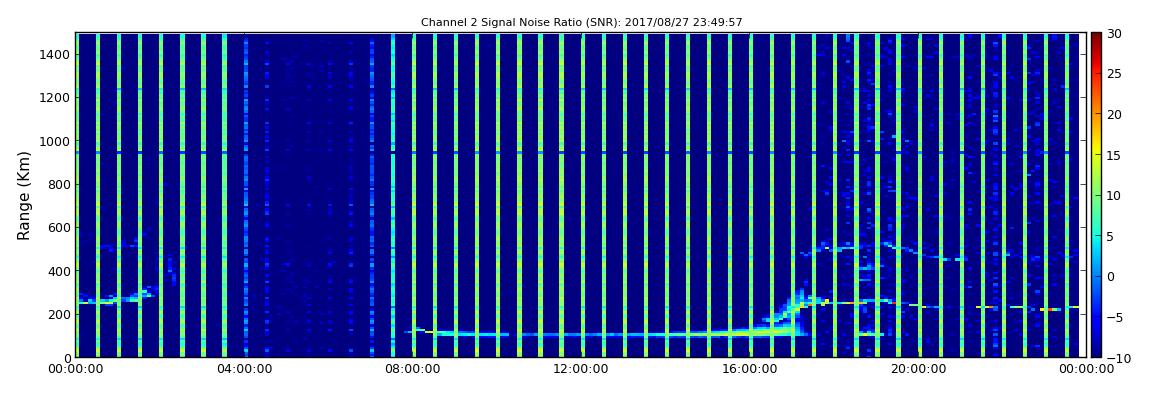This screenshot has width=1150, height=407.
Task: Click the colorbar value 30
Action: (1114, 33)
